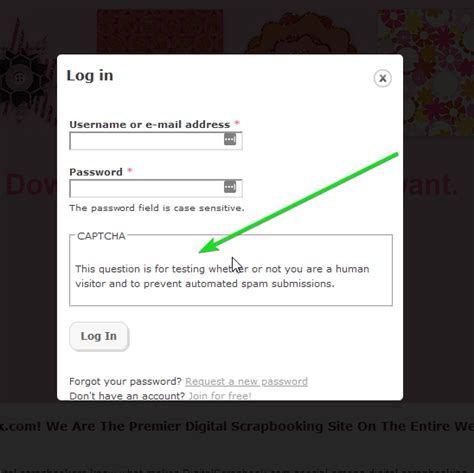This screenshot has height=473, width=474.
Task: Focus the Username or e-mail address field
Action: pos(156,141)
